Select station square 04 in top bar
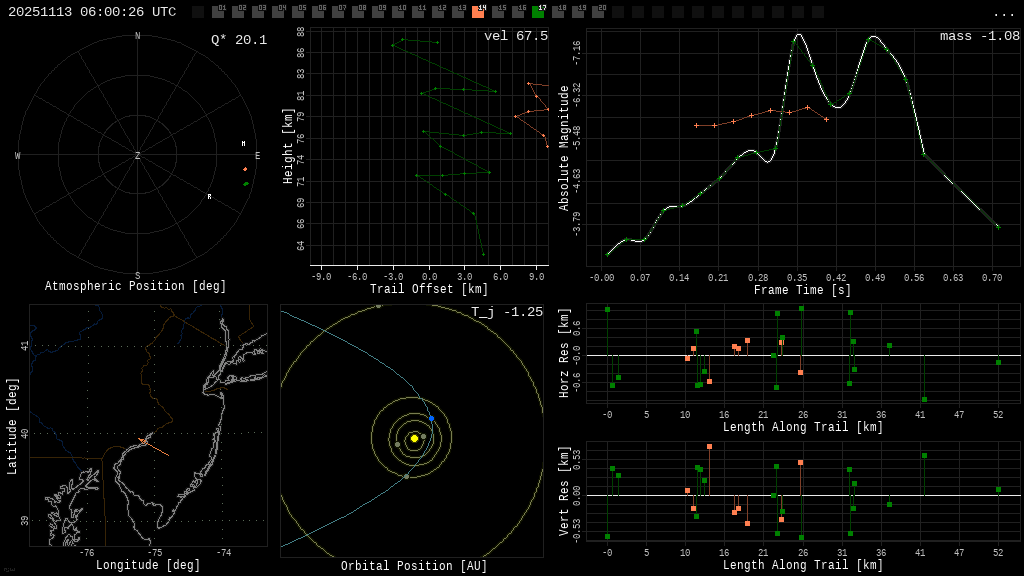 278,12
